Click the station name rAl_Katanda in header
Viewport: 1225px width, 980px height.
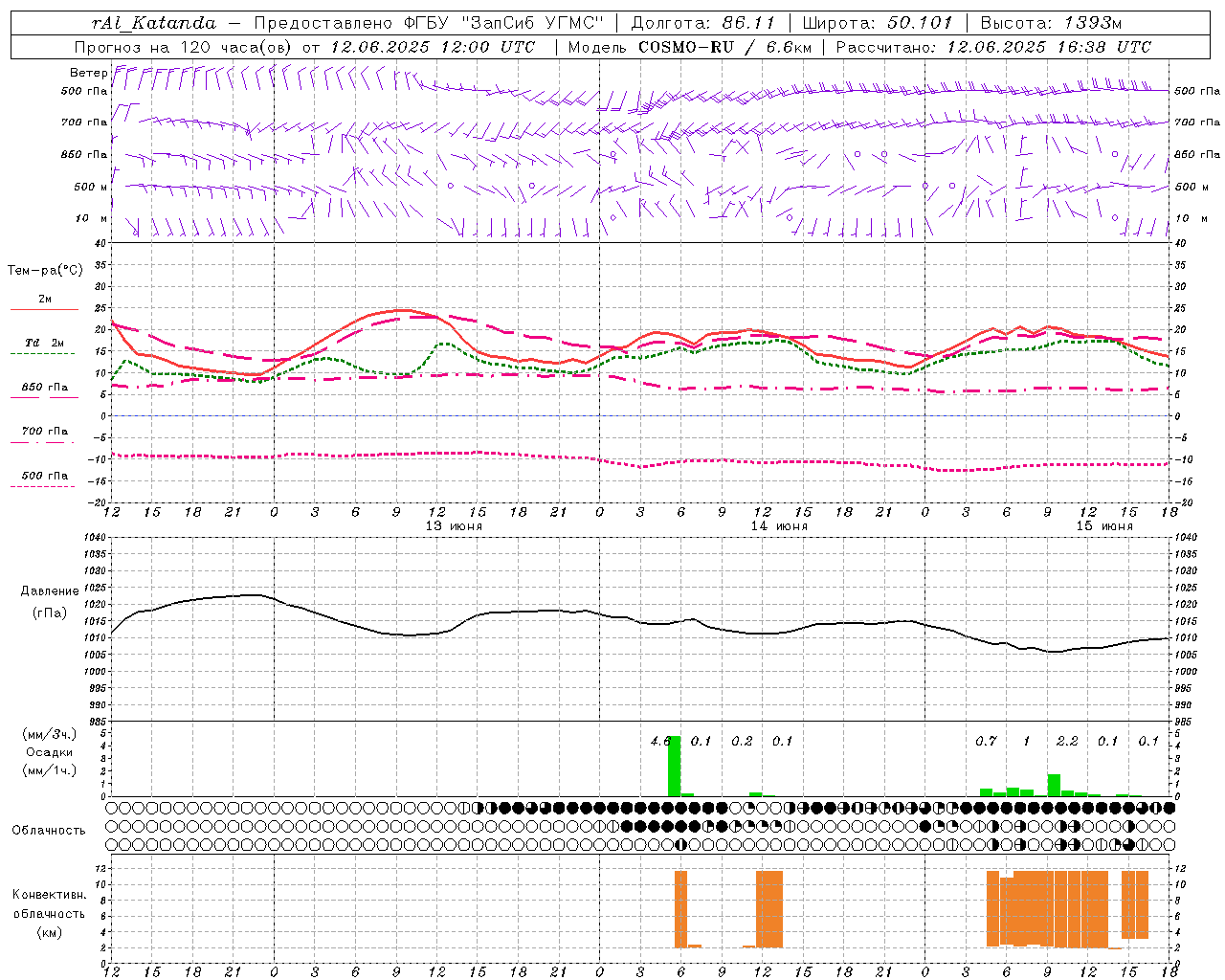154,22
